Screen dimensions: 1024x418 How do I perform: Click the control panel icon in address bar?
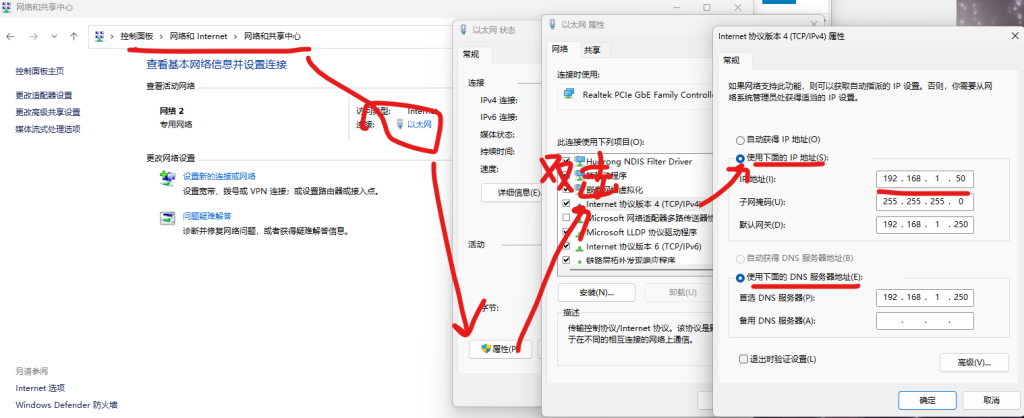[99, 37]
